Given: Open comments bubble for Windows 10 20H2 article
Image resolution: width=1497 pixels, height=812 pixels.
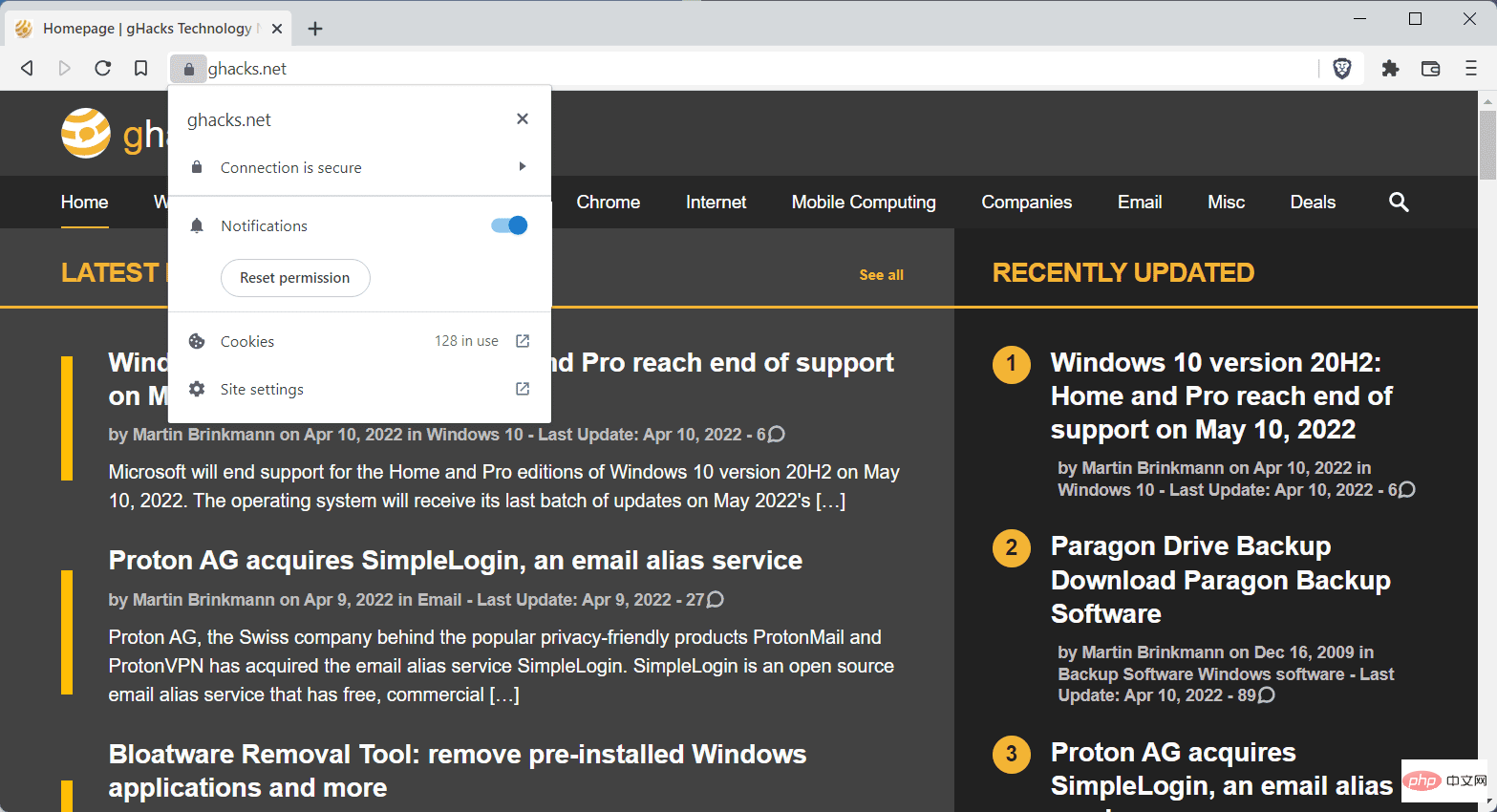Looking at the screenshot, I should tap(777, 434).
